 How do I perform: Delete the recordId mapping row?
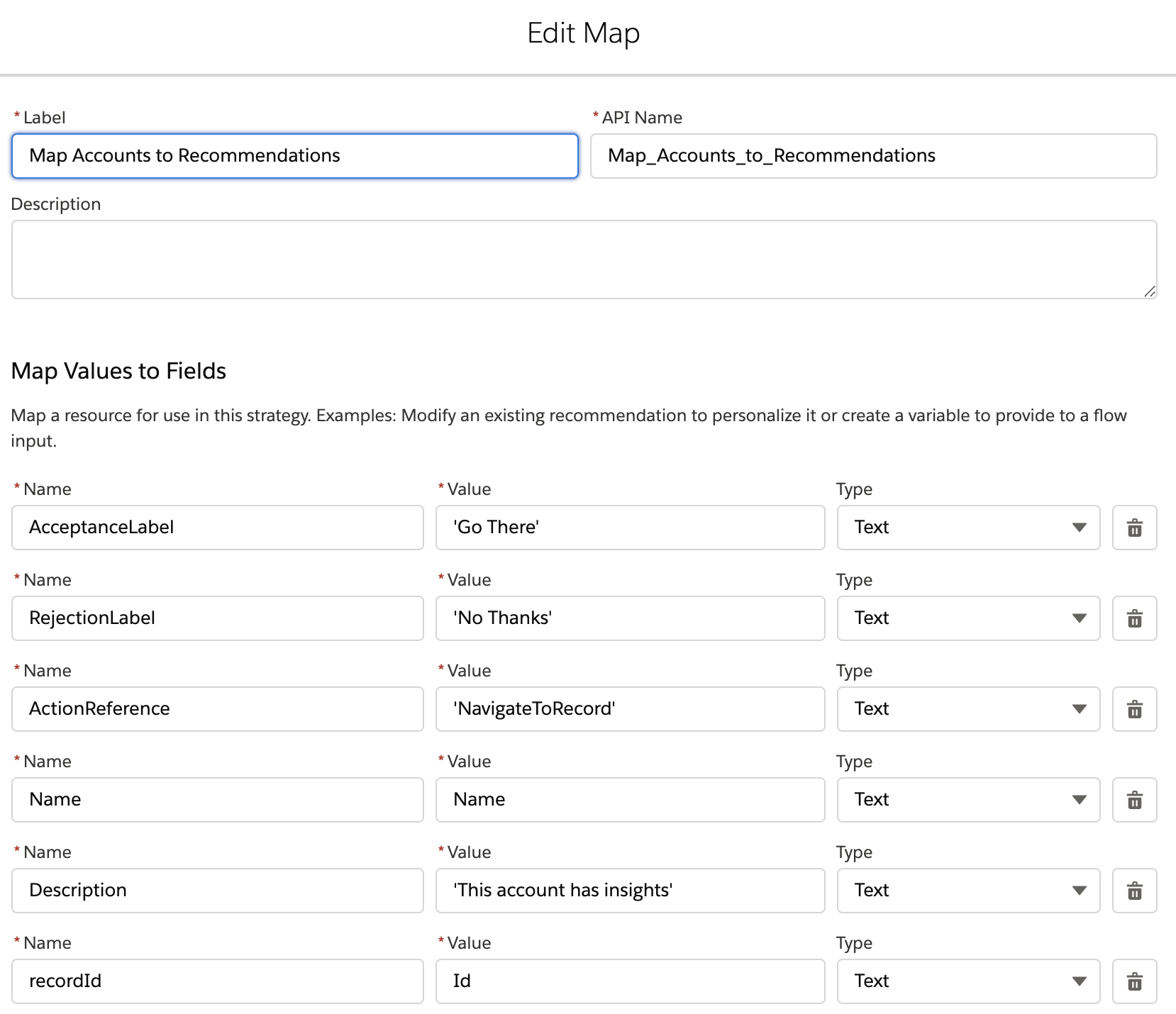(1134, 981)
